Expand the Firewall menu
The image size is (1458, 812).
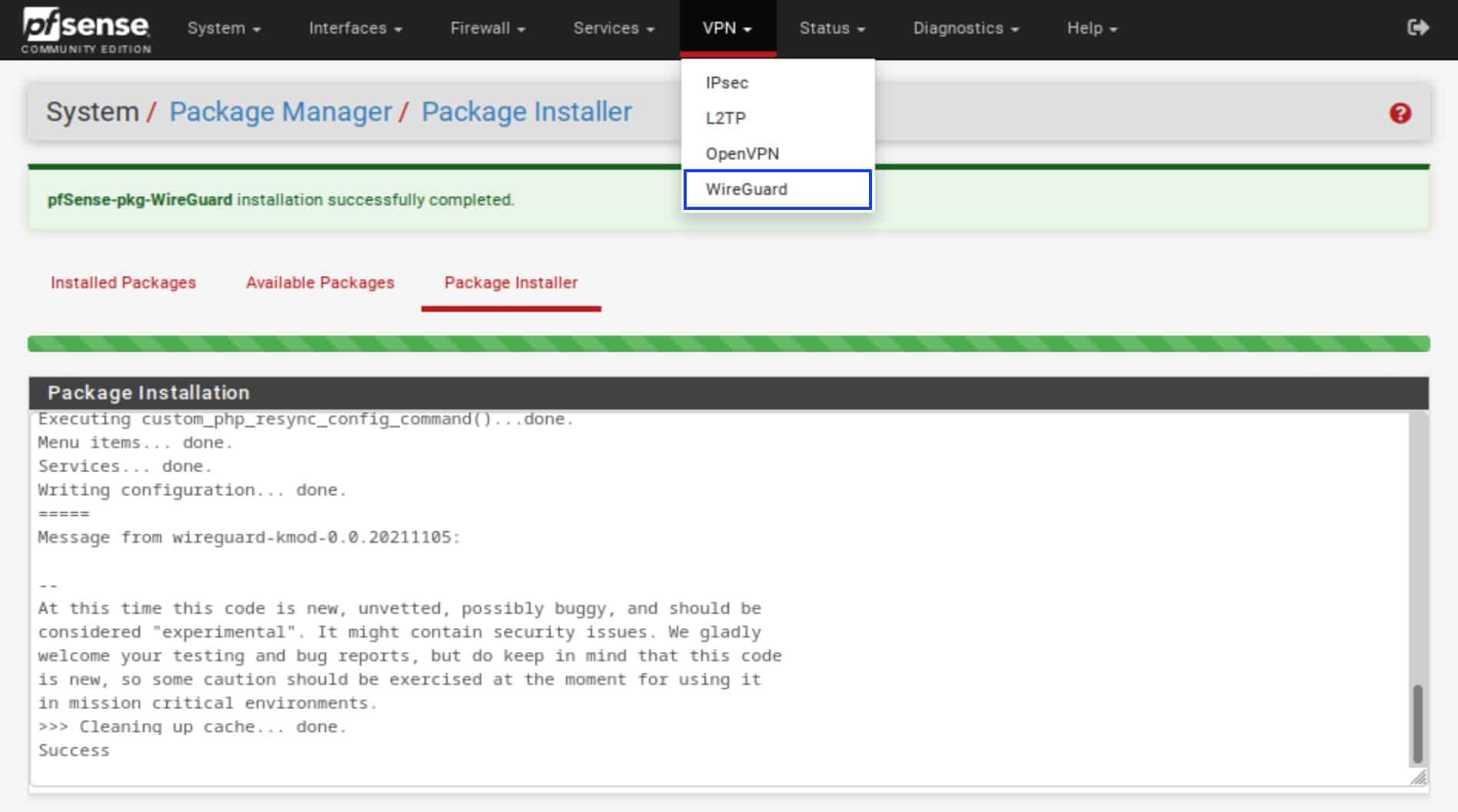click(x=488, y=28)
